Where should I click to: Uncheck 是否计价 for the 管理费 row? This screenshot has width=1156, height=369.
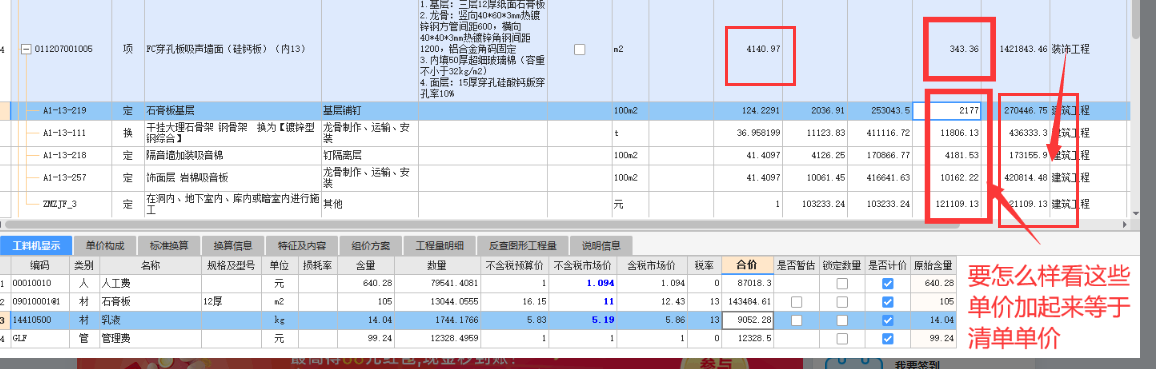tap(888, 339)
